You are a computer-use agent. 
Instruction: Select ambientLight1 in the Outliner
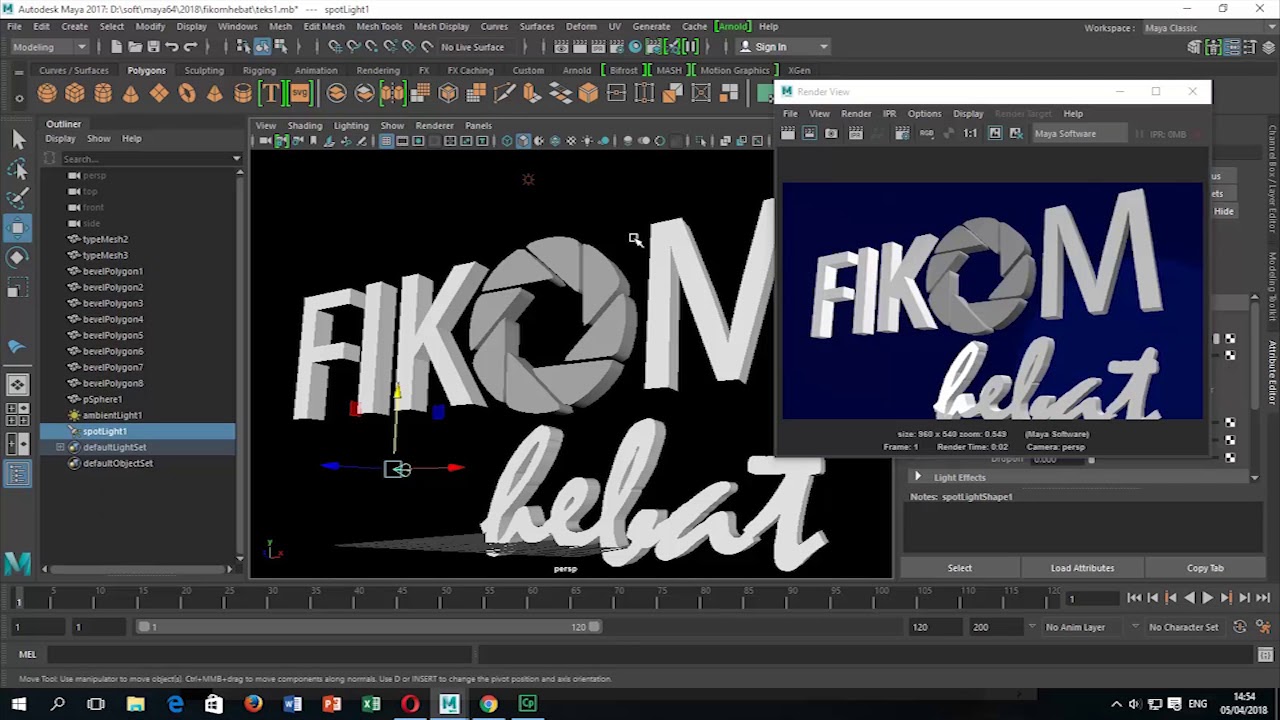click(x=112, y=415)
